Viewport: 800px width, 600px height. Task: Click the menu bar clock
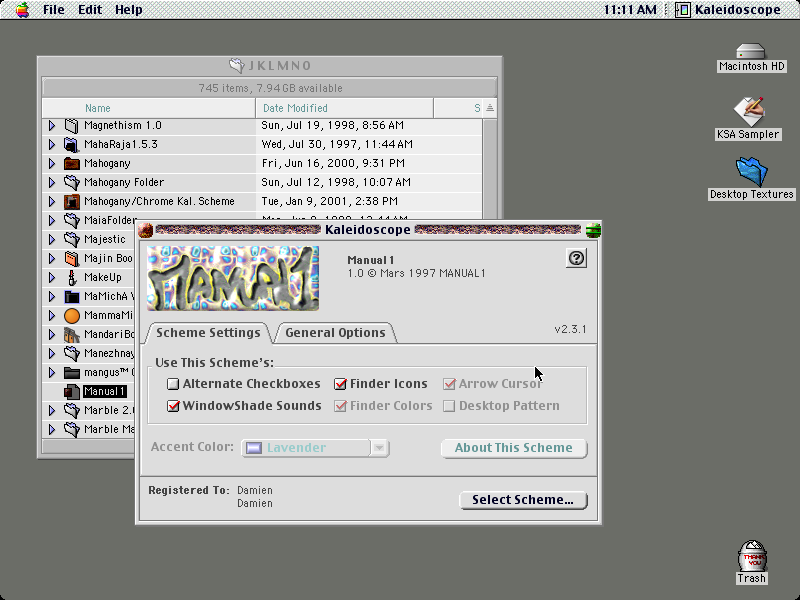click(x=630, y=9)
